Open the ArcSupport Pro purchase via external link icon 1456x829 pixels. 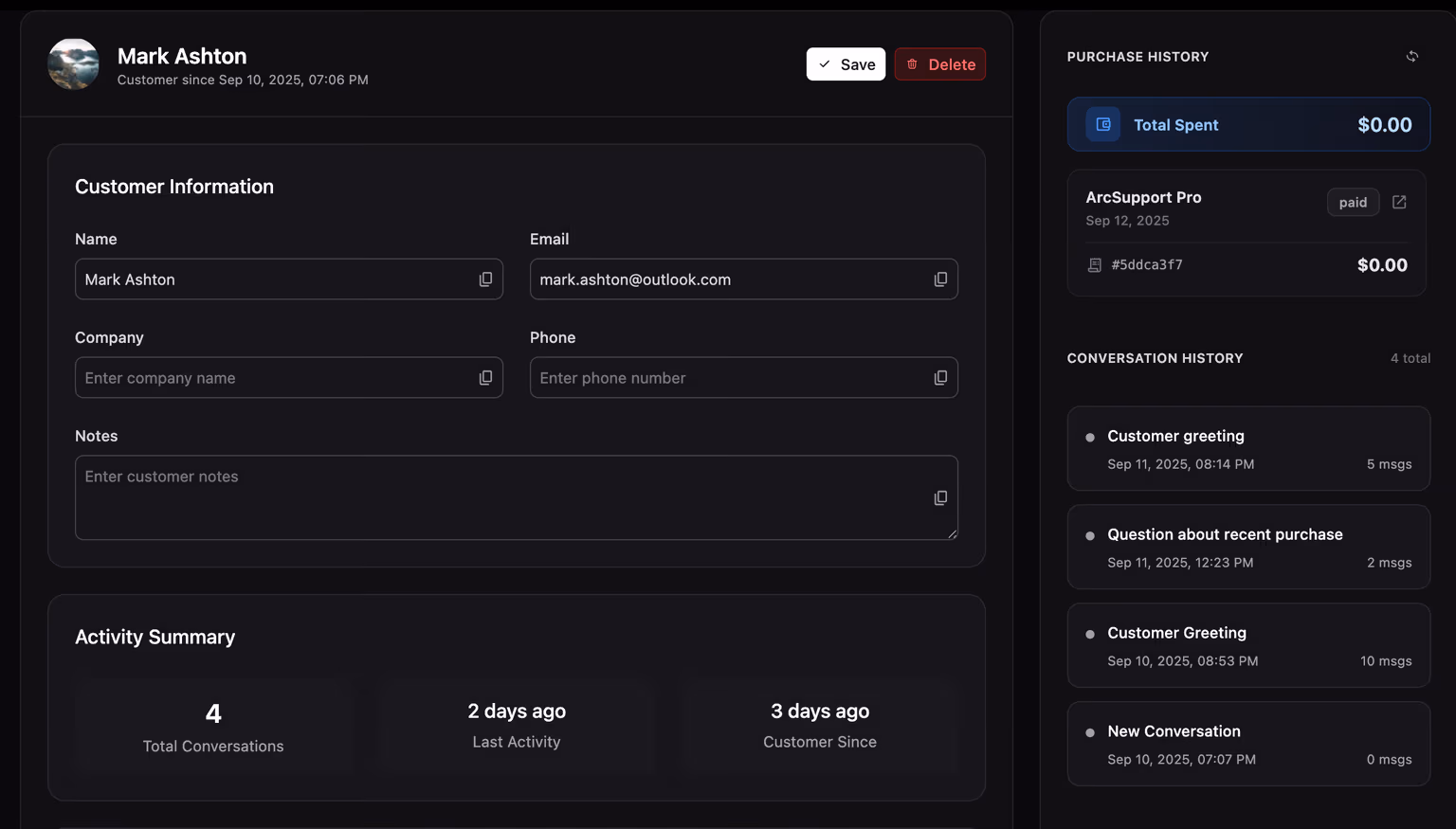(x=1399, y=202)
